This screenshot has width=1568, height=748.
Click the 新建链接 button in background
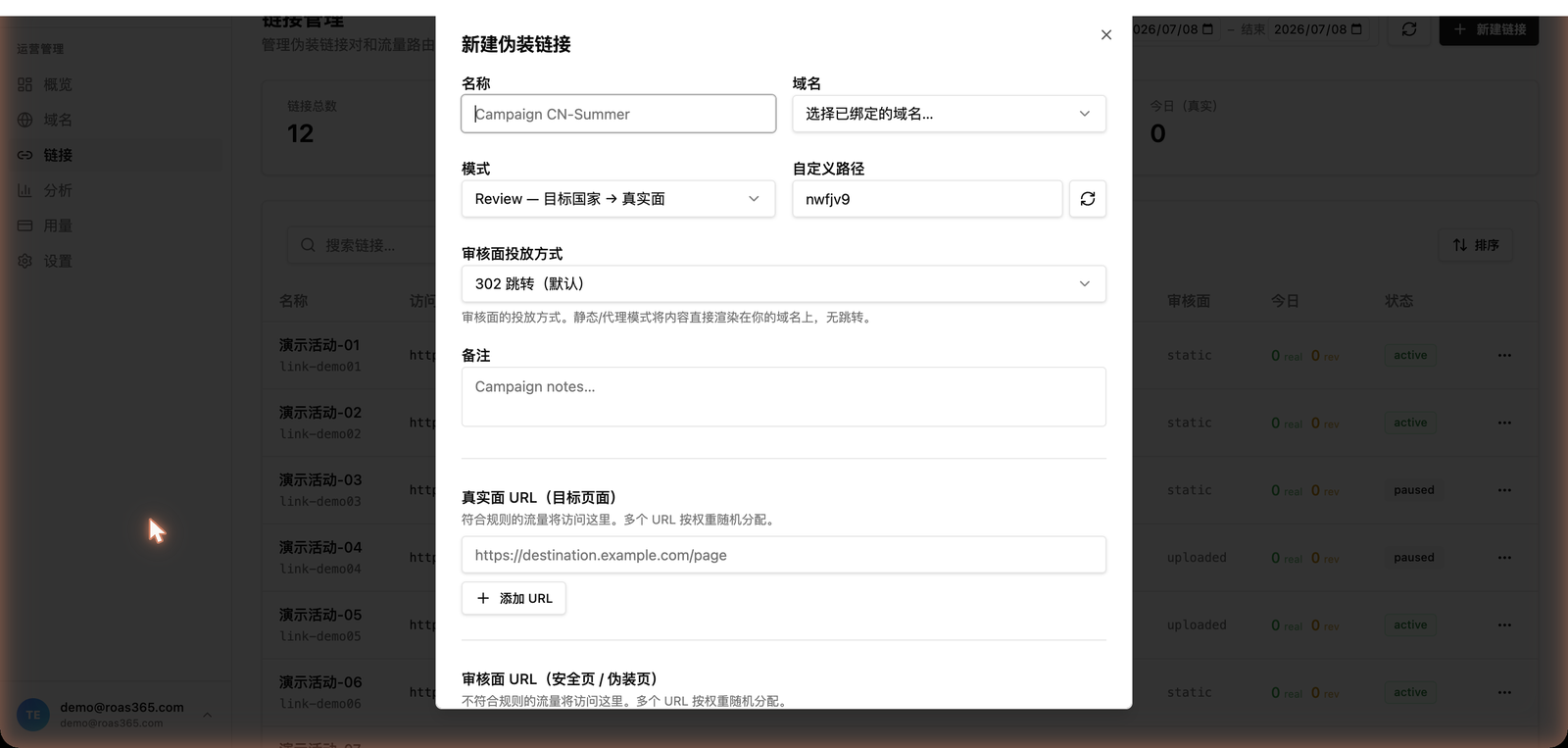pos(1489,29)
